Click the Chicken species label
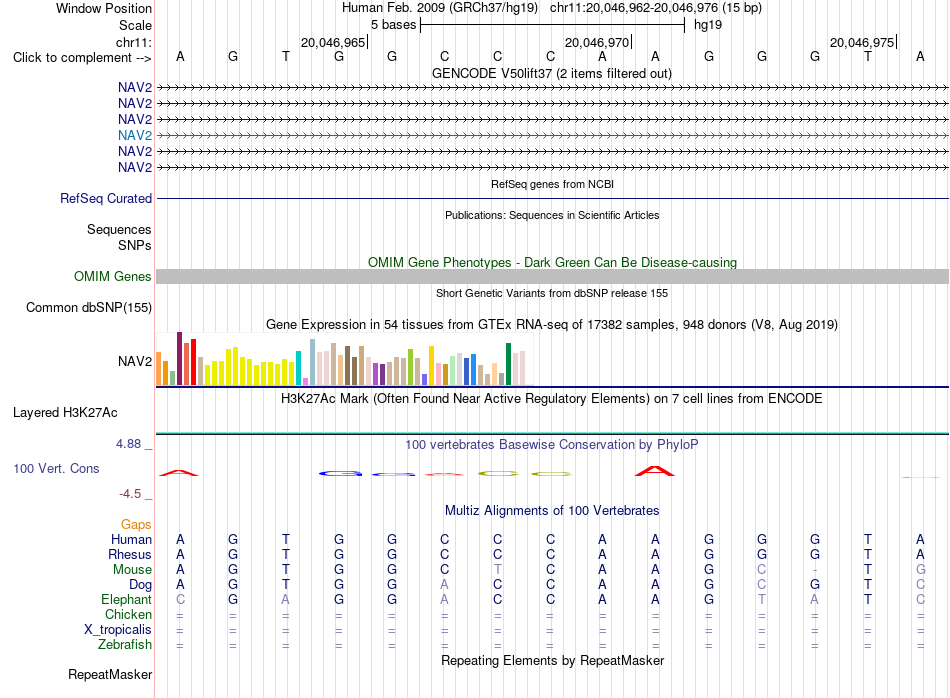The height and width of the screenshot is (698, 950). click(x=128, y=614)
